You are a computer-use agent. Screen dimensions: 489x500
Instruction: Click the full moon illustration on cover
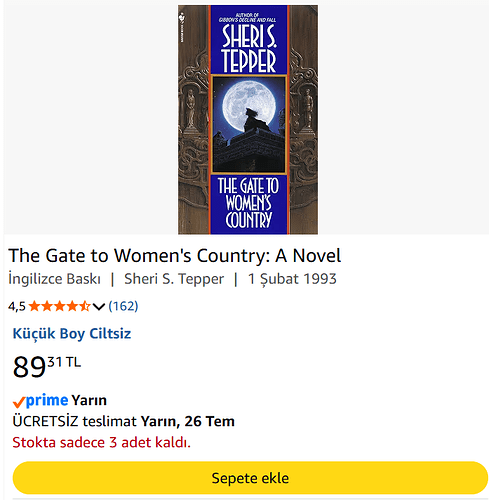click(248, 103)
